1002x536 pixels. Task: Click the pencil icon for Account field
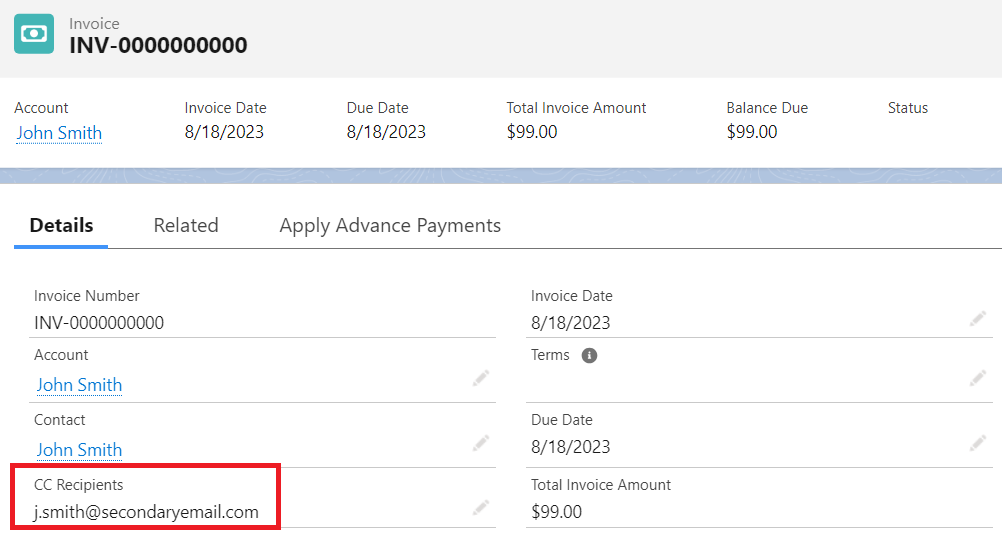(x=481, y=378)
